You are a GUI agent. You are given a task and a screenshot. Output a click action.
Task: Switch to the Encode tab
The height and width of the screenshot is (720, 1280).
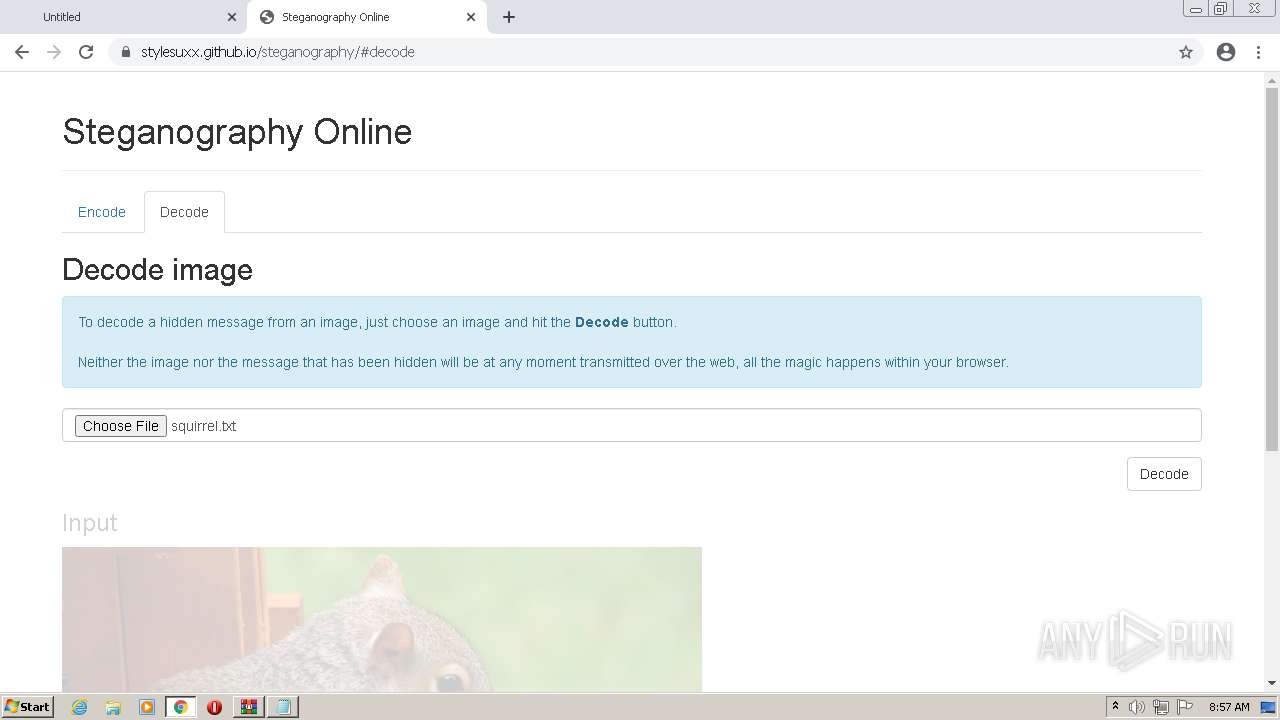102,212
